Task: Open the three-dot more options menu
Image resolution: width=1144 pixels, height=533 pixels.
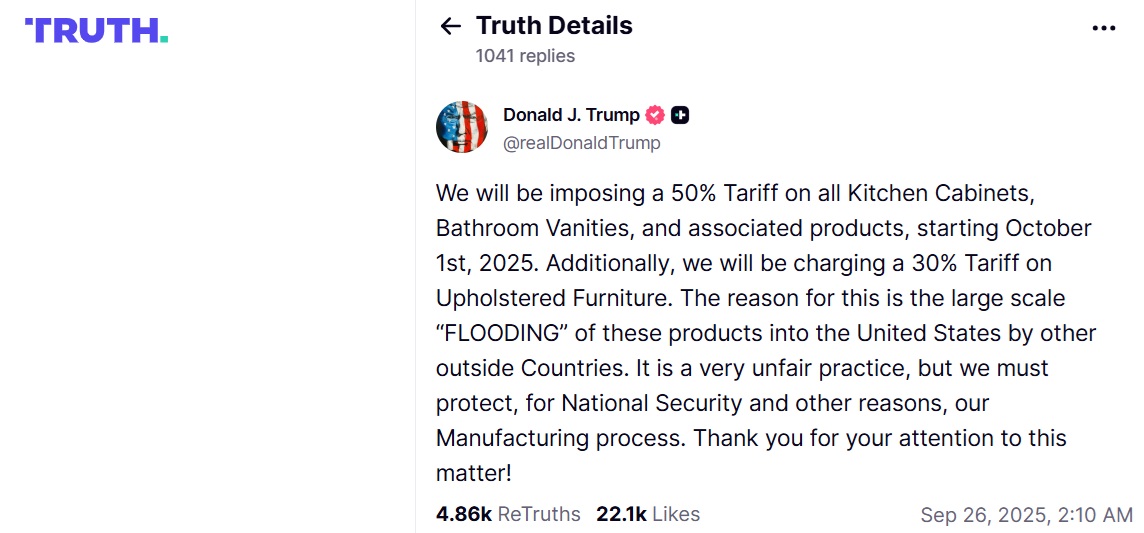Action: [x=1103, y=28]
